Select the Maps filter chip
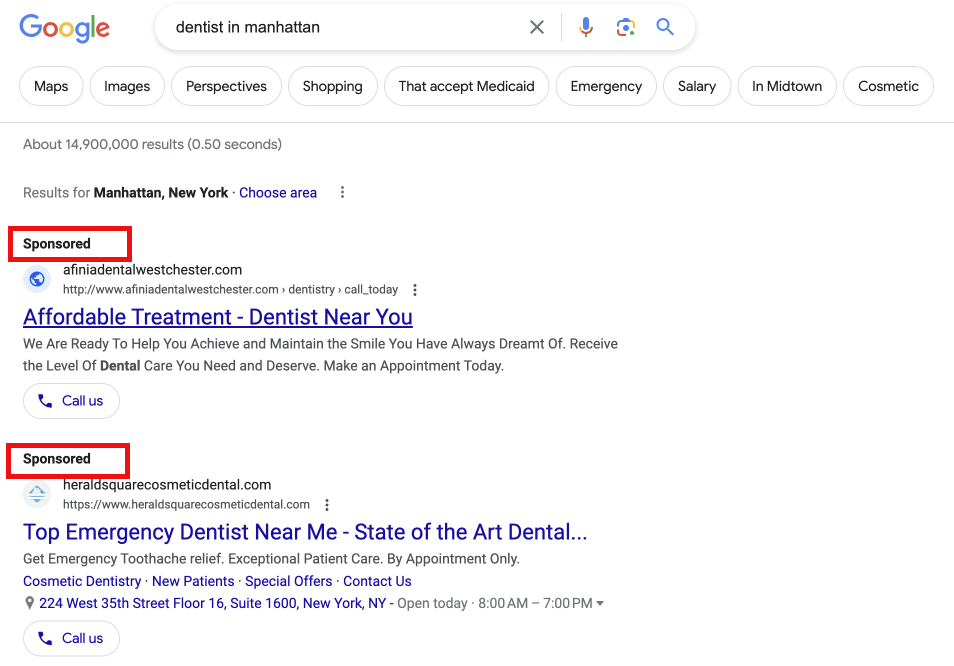Screen dimensions: 954x666 [51, 86]
